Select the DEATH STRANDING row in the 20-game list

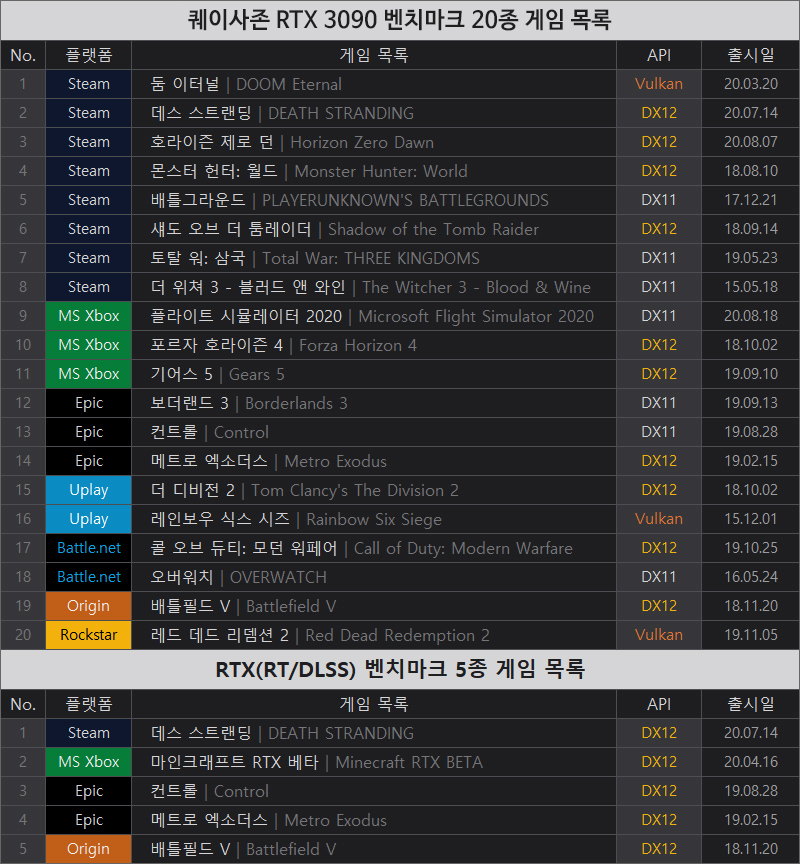click(400, 113)
